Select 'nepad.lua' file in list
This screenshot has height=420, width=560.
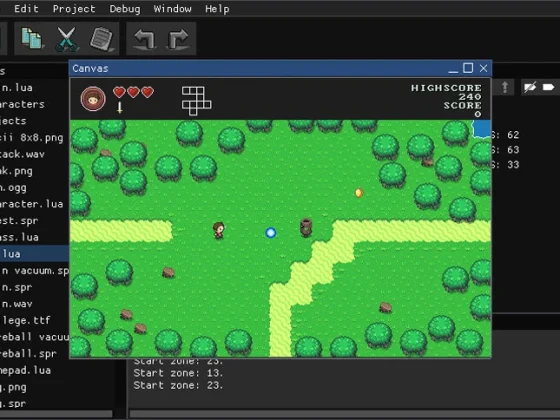tap(25, 370)
